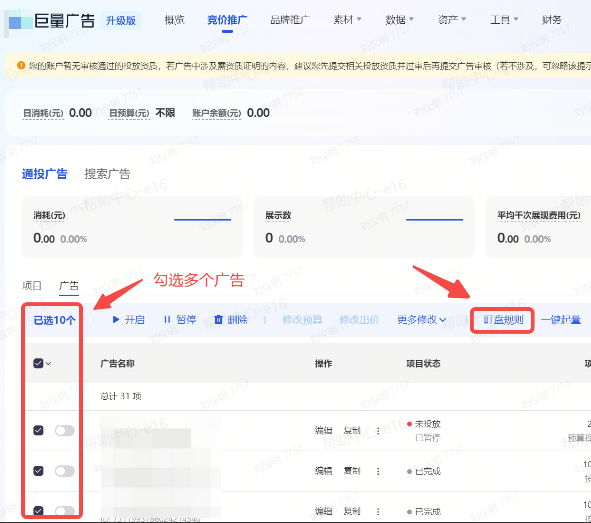The height and width of the screenshot is (523, 591).
Task: Click the play icon beside 开启
Action: coord(116,320)
